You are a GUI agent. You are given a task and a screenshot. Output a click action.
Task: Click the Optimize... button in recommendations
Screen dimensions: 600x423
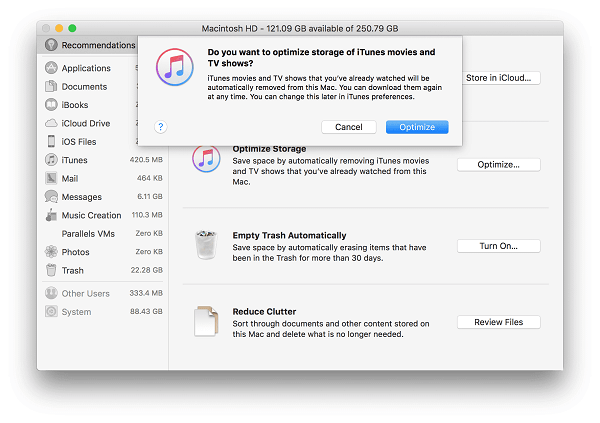coord(499,165)
